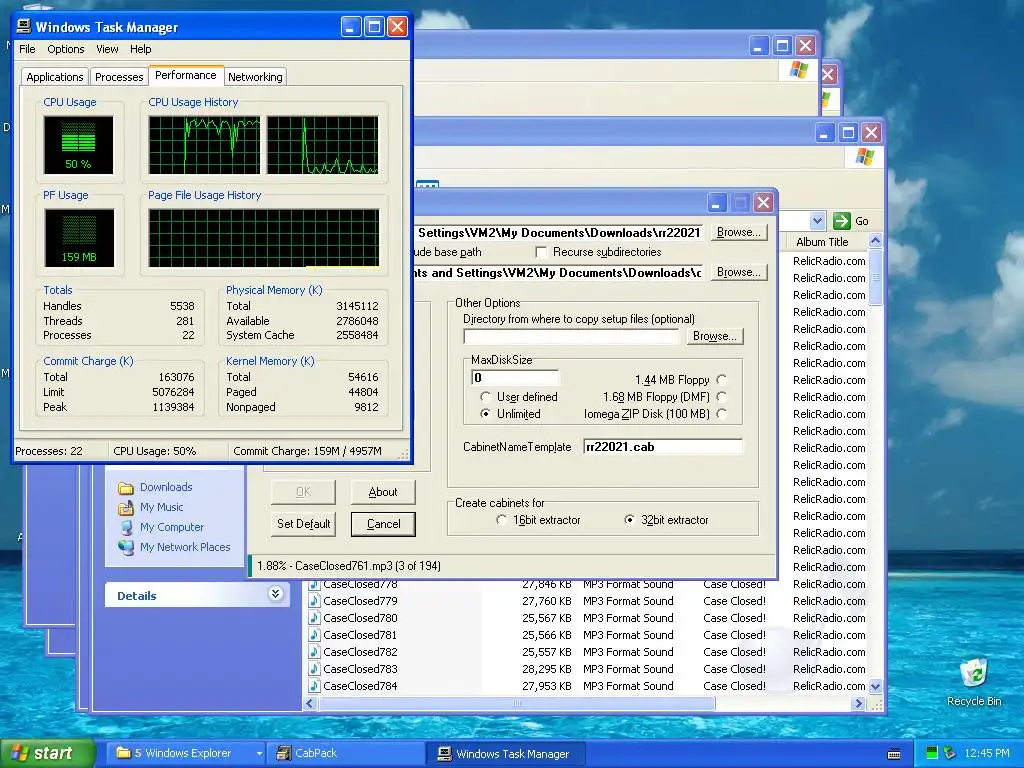Image resolution: width=1024 pixels, height=768 pixels.
Task: Select the CaseClosed780 file
Action: [360, 618]
